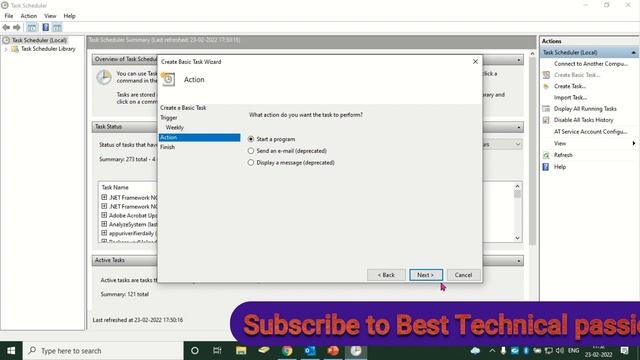Viewport: 640px width, 360px height.
Task: Select Task Scheduler (Local) in the tree
Action: tap(39, 40)
